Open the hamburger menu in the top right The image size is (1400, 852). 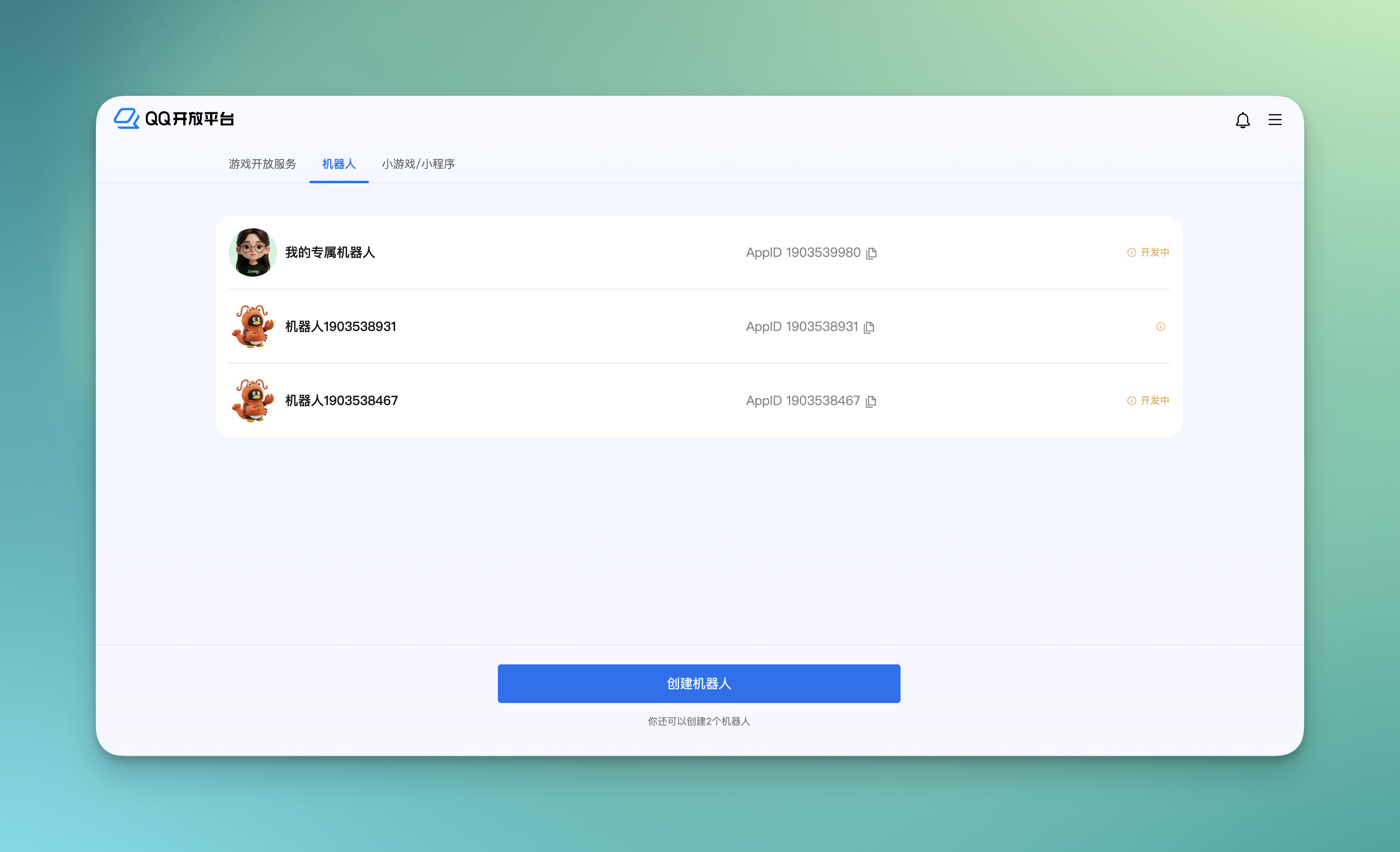(1275, 120)
